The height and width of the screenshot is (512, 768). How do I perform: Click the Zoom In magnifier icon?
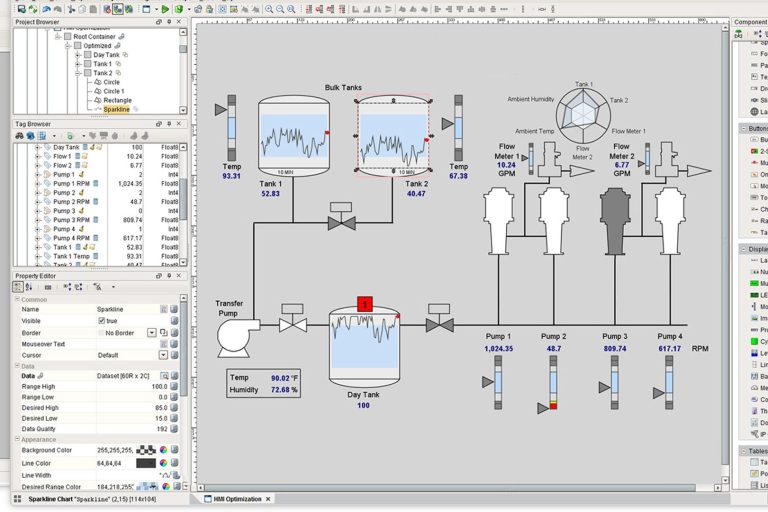pyautogui.click(x=269, y=8)
